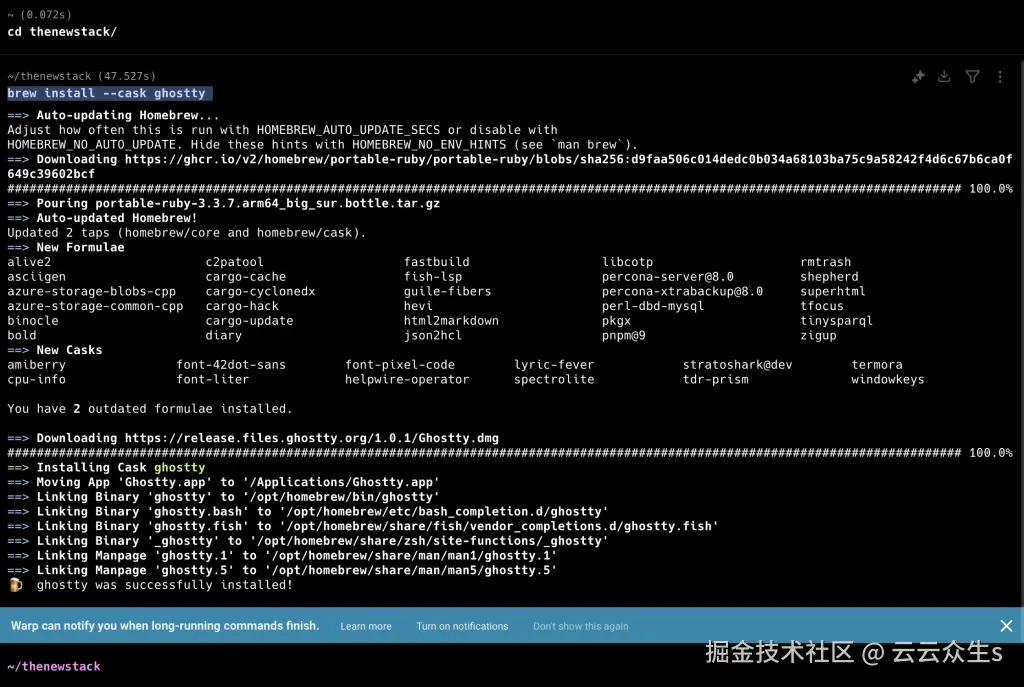Image resolution: width=1024 pixels, height=687 pixels.
Task: Click the helpwire-operator cask
Action: (x=407, y=379)
